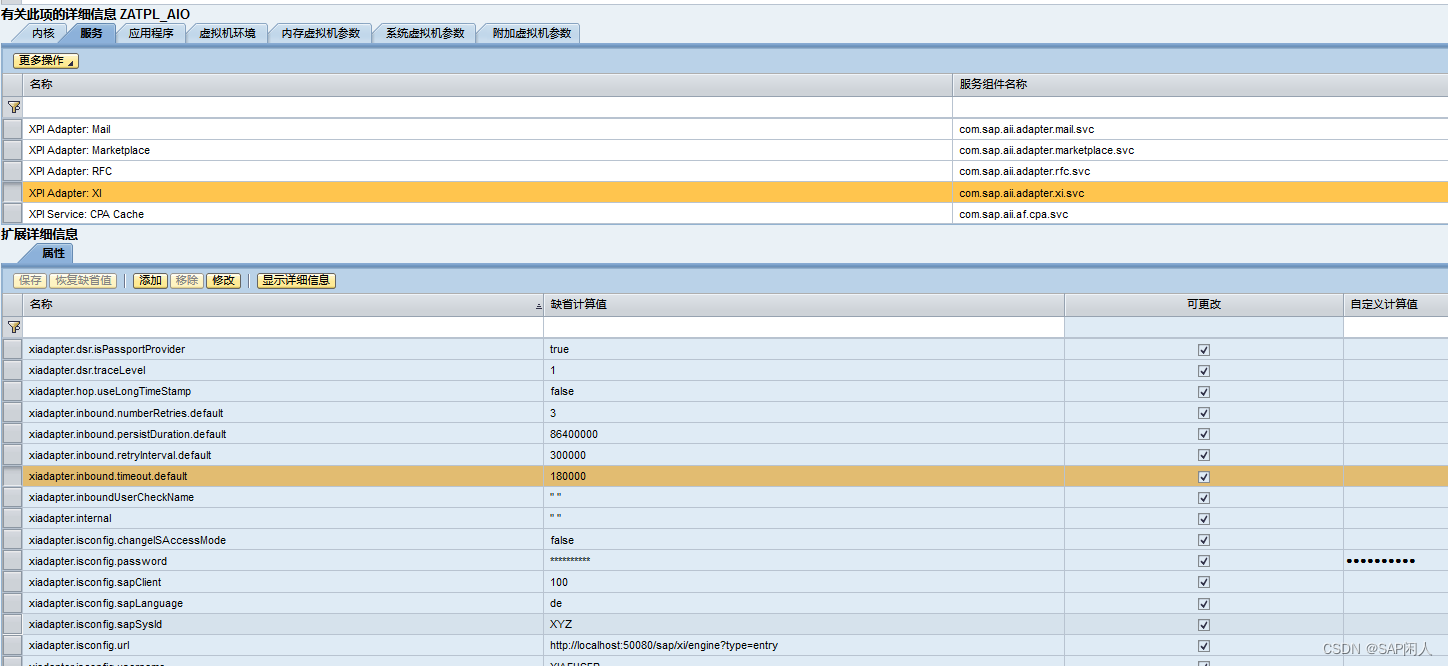Toggle 可更改 checkbox for xiadapter.inboundUserCheckName
This screenshot has width=1448, height=666.
[1203, 498]
